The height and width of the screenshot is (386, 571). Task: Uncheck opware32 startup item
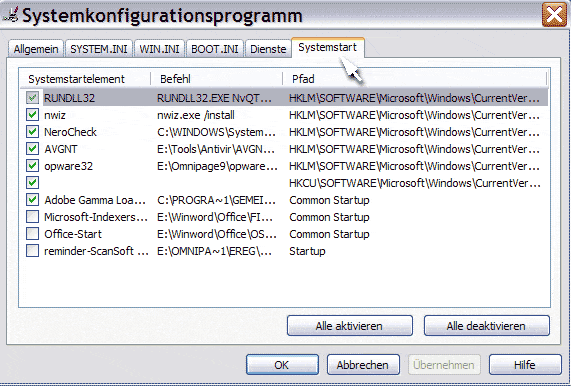tap(32, 166)
